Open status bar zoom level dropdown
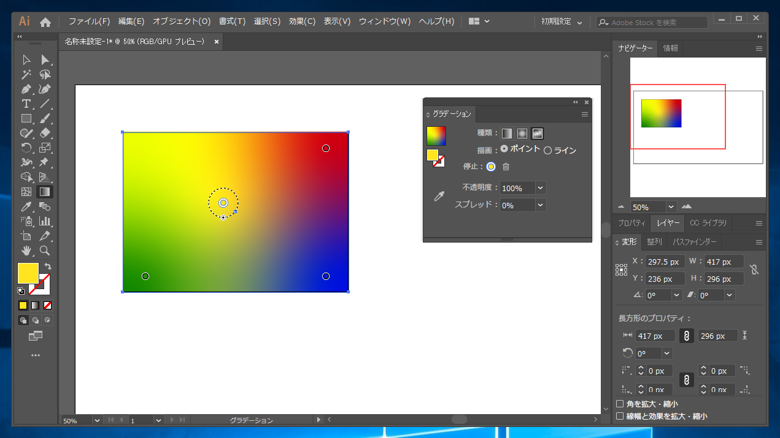 pyautogui.click(x=97, y=421)
